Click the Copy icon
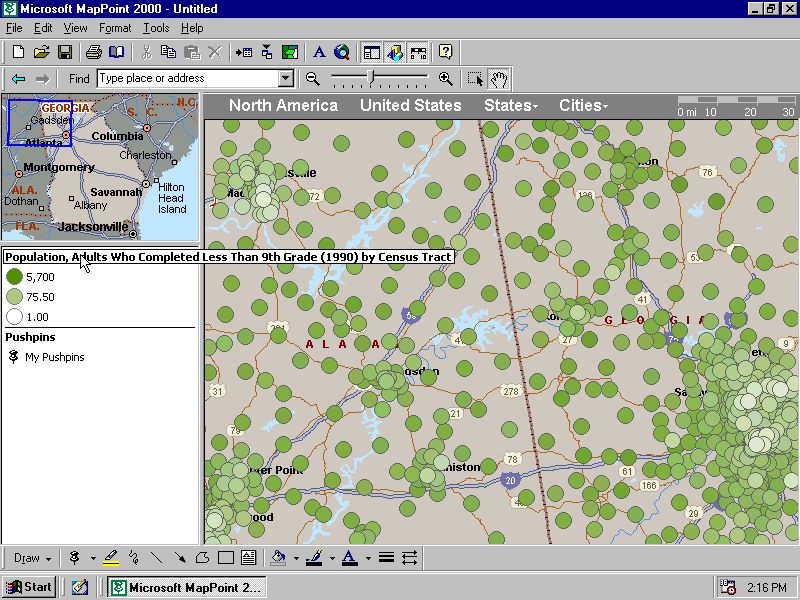 [x=168, y=52]
